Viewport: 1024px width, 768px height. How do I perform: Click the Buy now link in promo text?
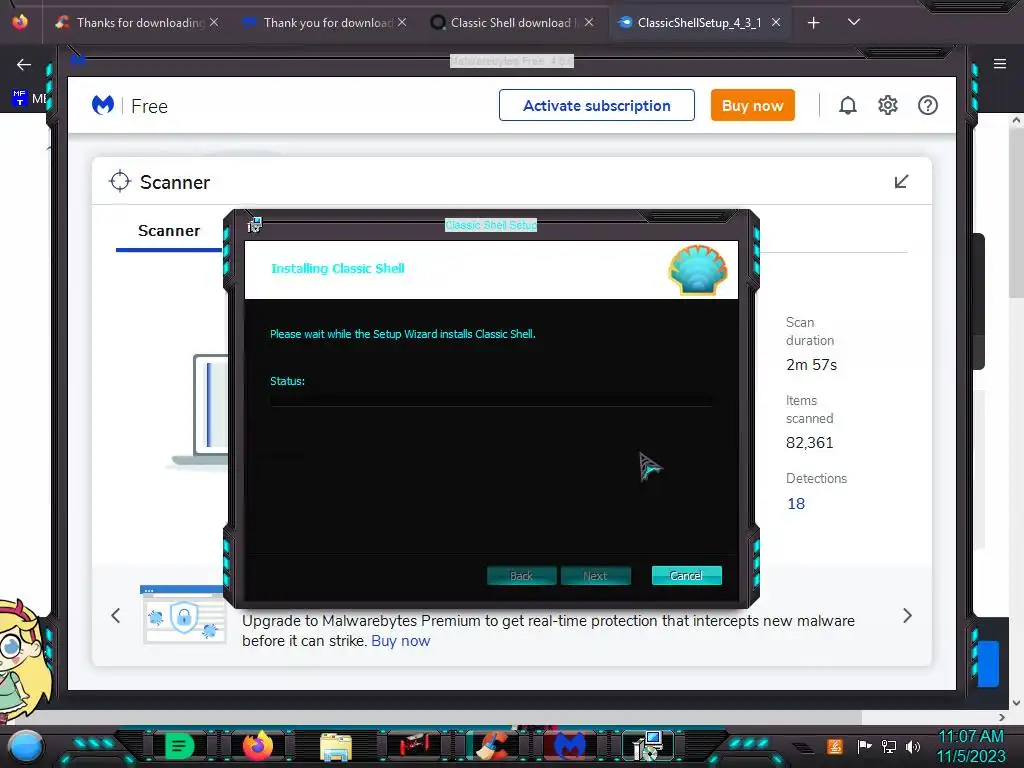pos(400,641)
